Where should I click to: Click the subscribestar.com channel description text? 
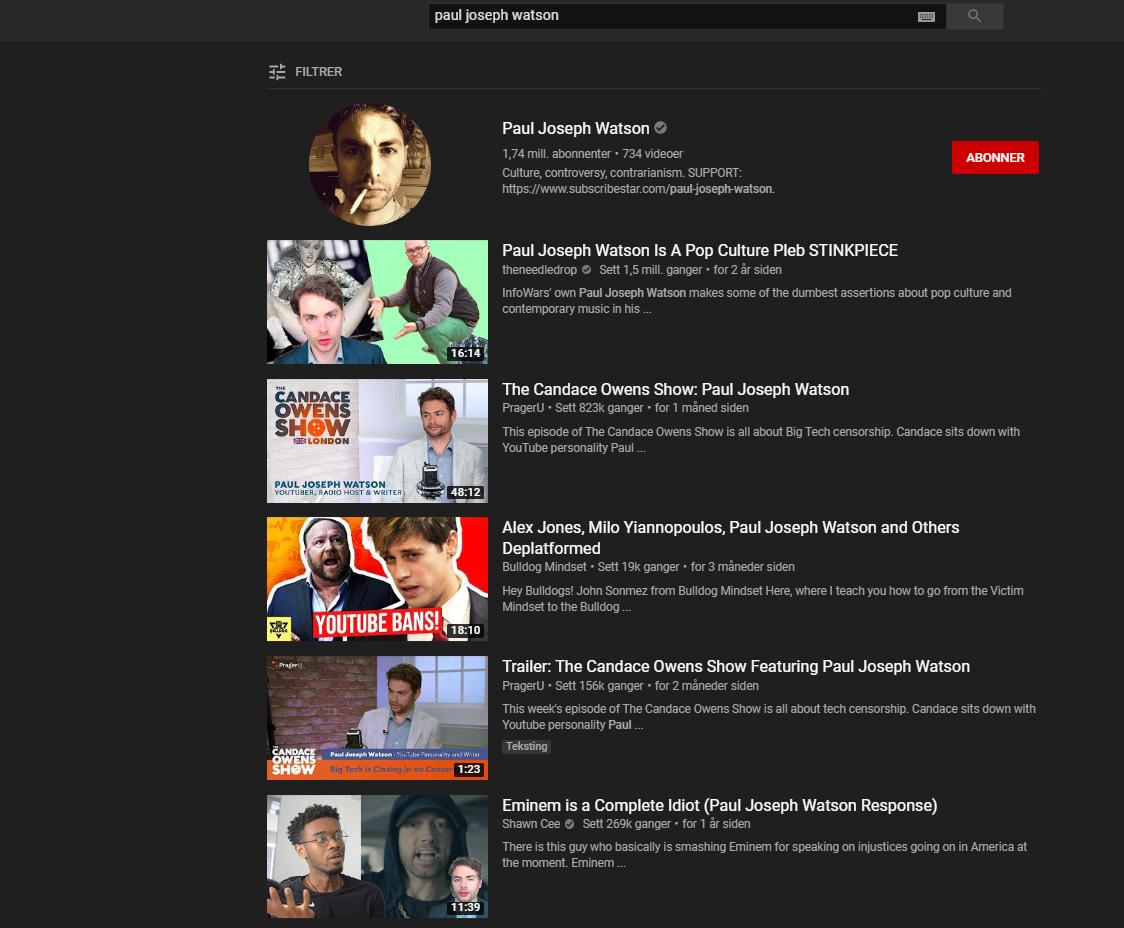[638, 181]
